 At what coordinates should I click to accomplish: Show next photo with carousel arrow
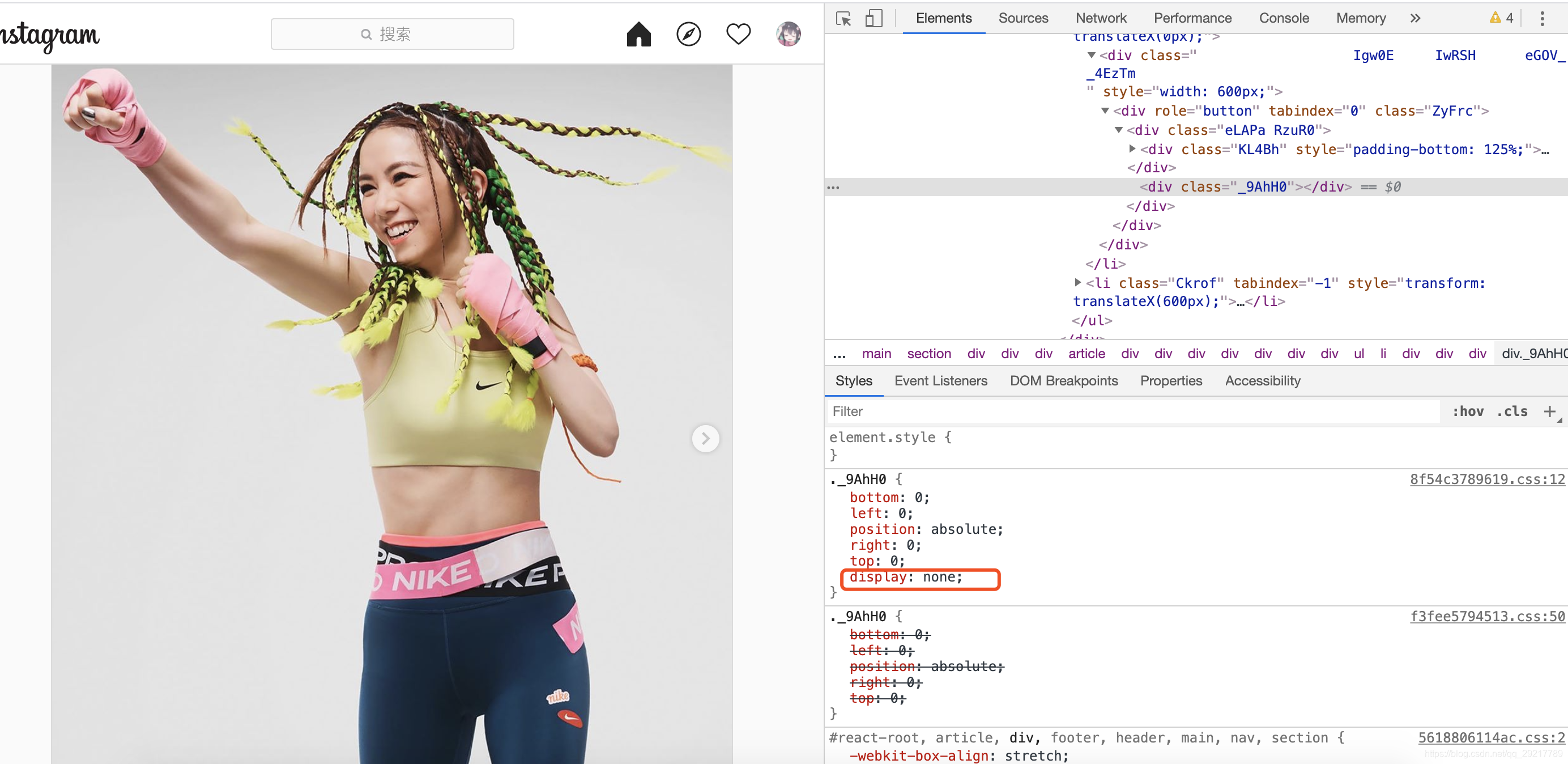[705, 438]
